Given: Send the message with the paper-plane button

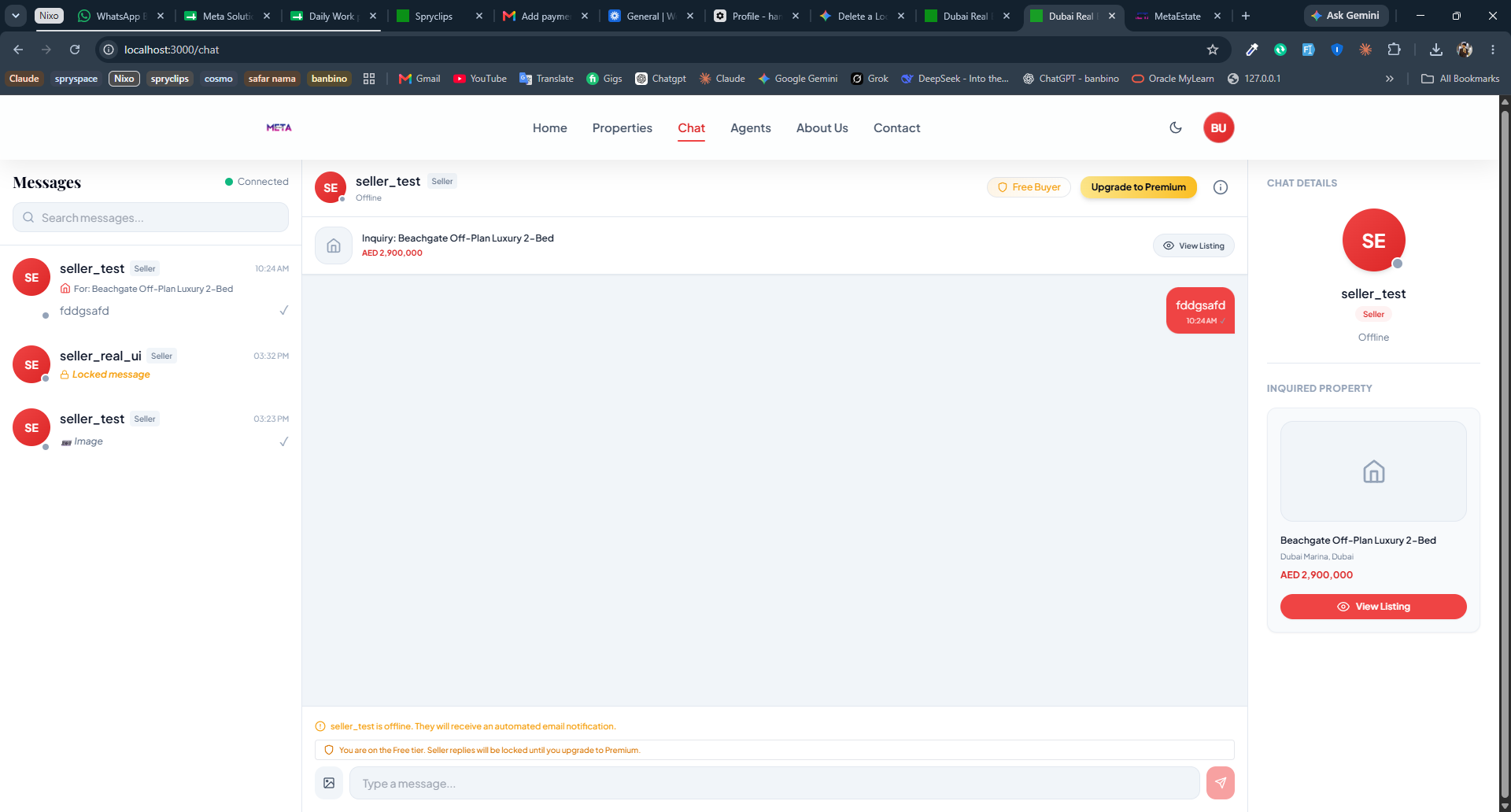Looking at the screenshot, I should coord(1221,783).
